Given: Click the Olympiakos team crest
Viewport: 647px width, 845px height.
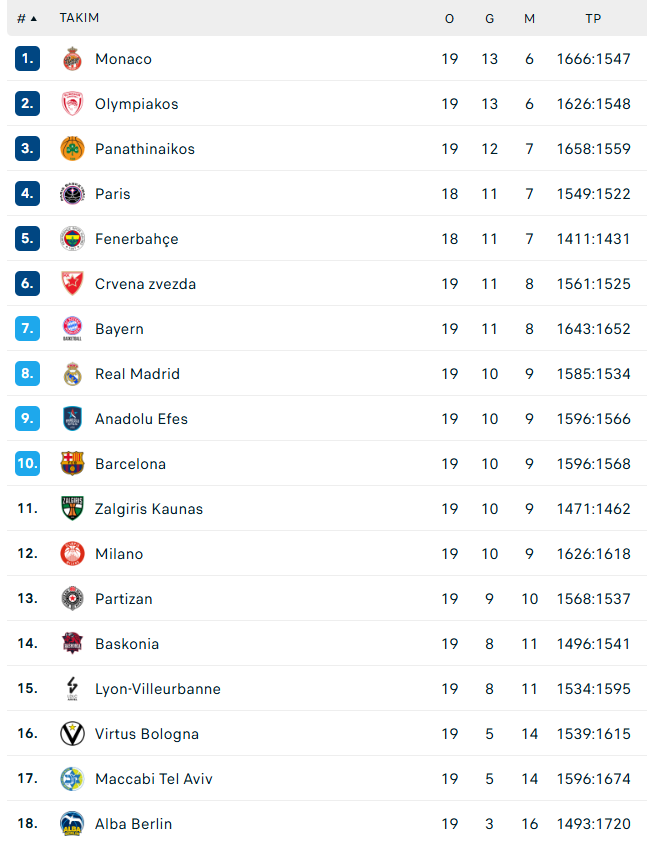Looking at the screenshot, I should (72, 104).
